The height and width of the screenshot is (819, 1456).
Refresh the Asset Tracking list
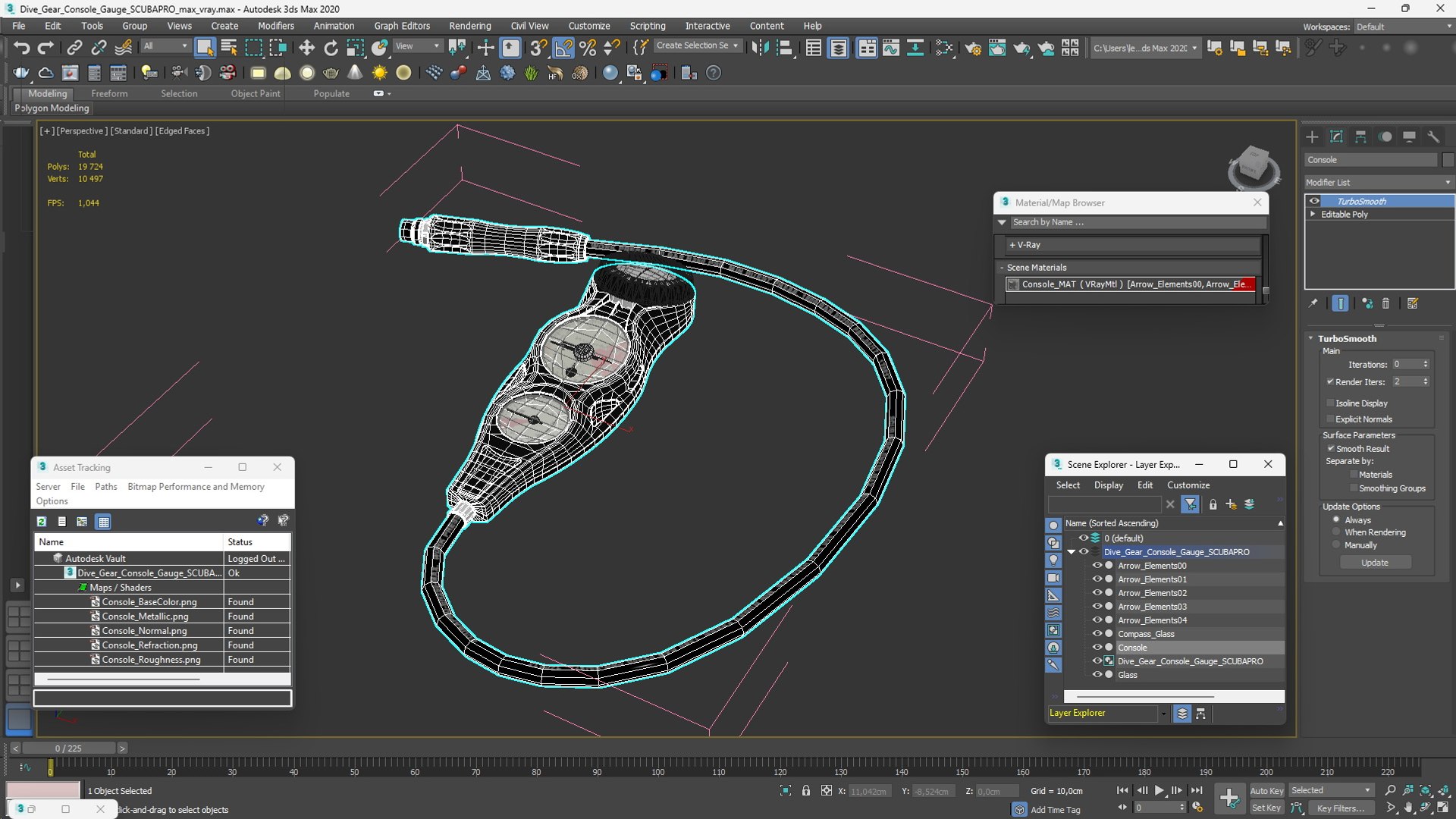tap(42, 522)
